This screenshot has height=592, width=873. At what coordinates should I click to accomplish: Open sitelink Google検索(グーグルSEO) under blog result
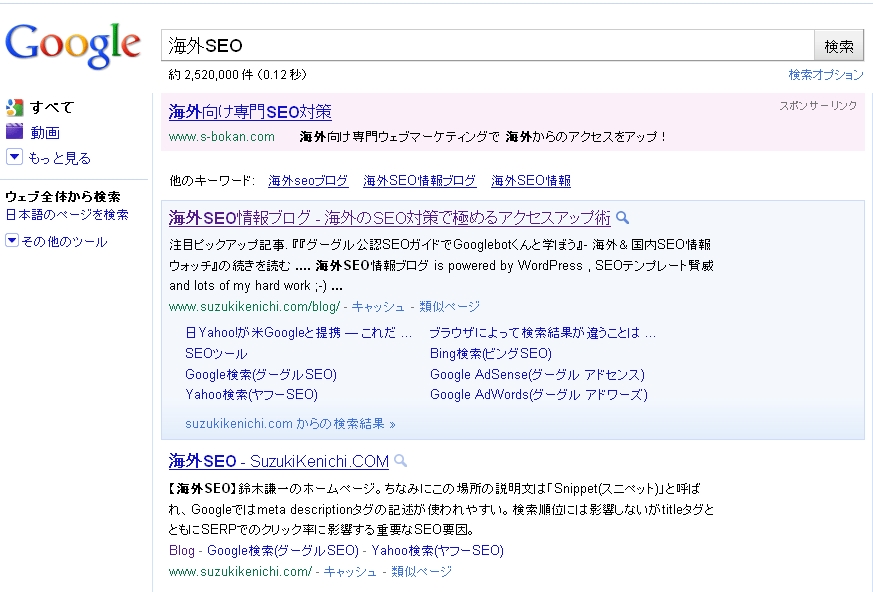click(x=261, y=374)
